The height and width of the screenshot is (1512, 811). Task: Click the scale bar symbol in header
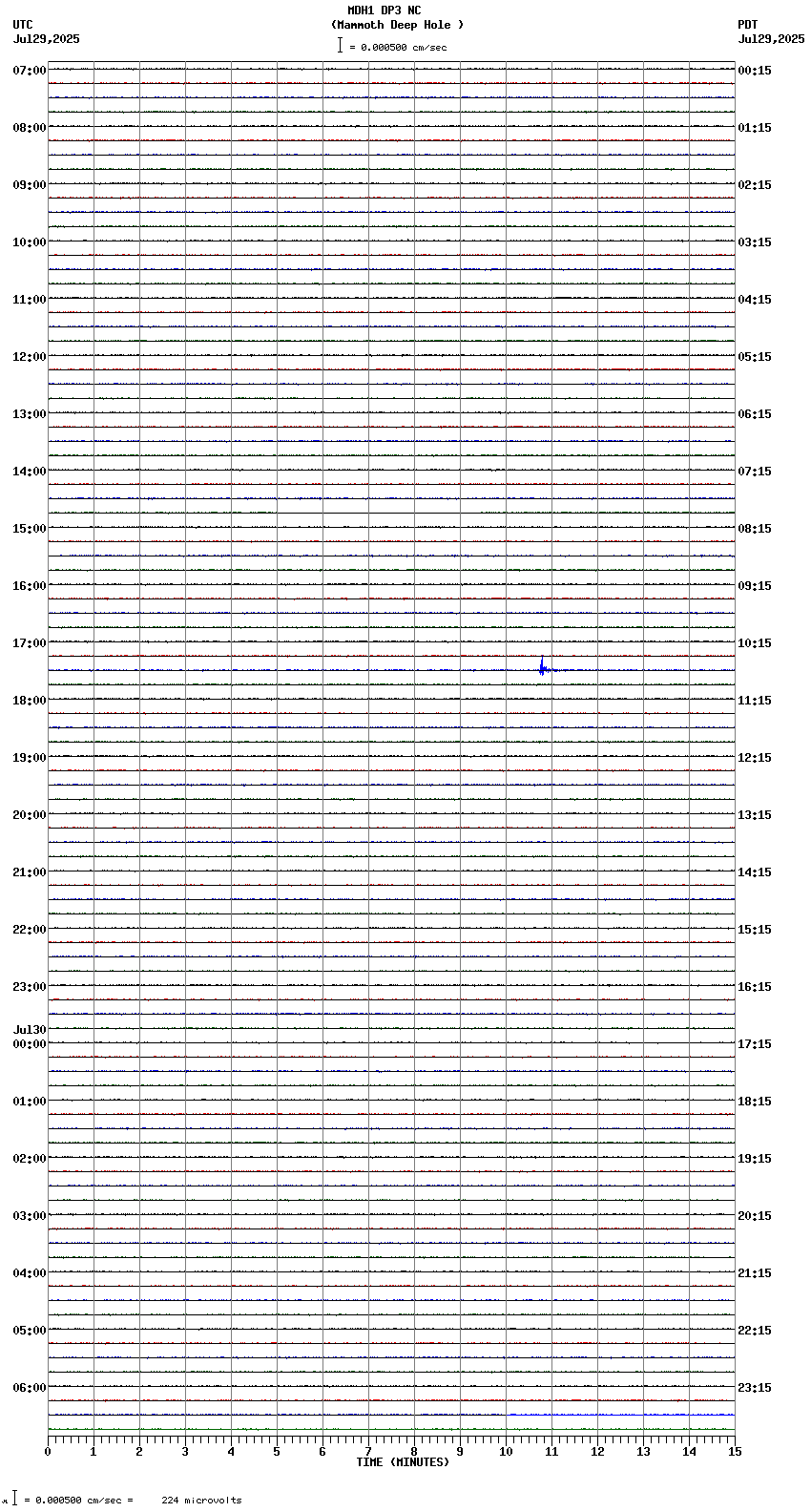click(340, 45)
